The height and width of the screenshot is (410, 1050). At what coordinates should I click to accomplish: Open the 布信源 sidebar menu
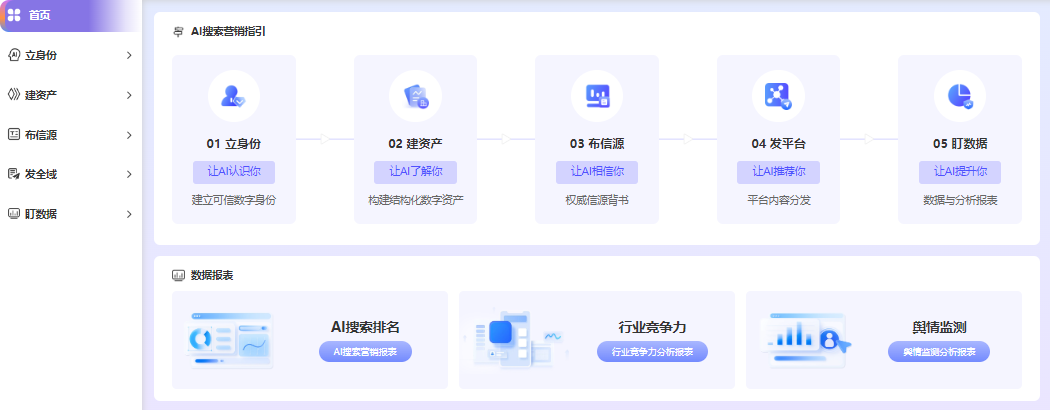point(70,135)
